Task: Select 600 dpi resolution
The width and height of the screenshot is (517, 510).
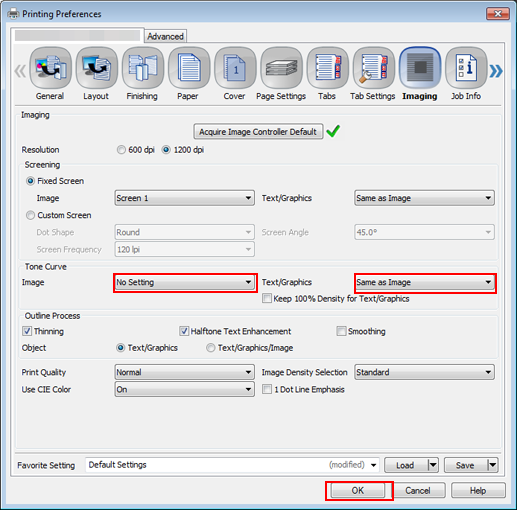Action: point(121,150)
